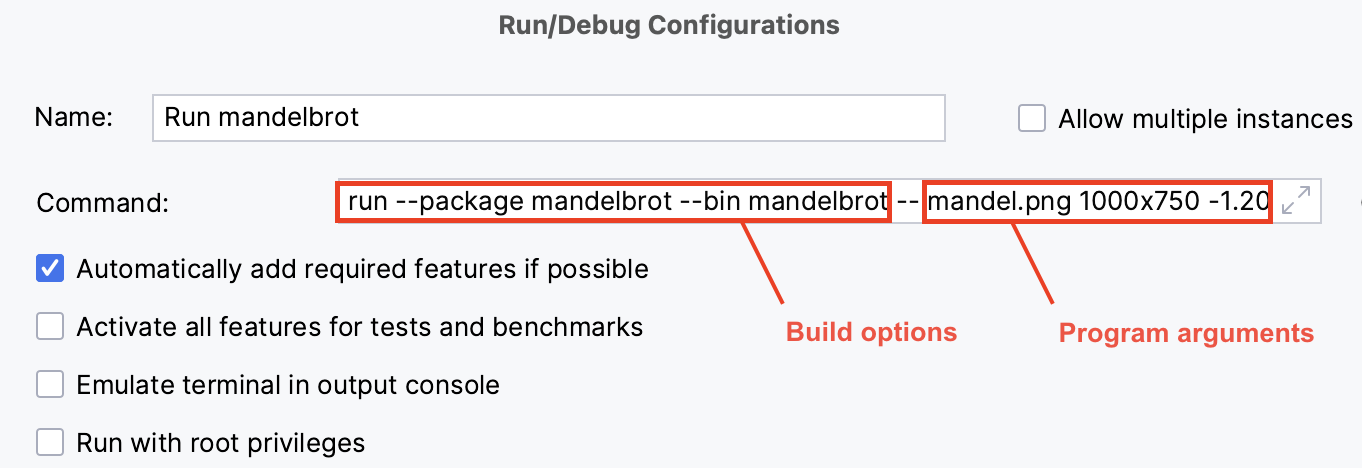Click the Automatically add required features label
The image size is (1362, 468).
click(362, 269)
